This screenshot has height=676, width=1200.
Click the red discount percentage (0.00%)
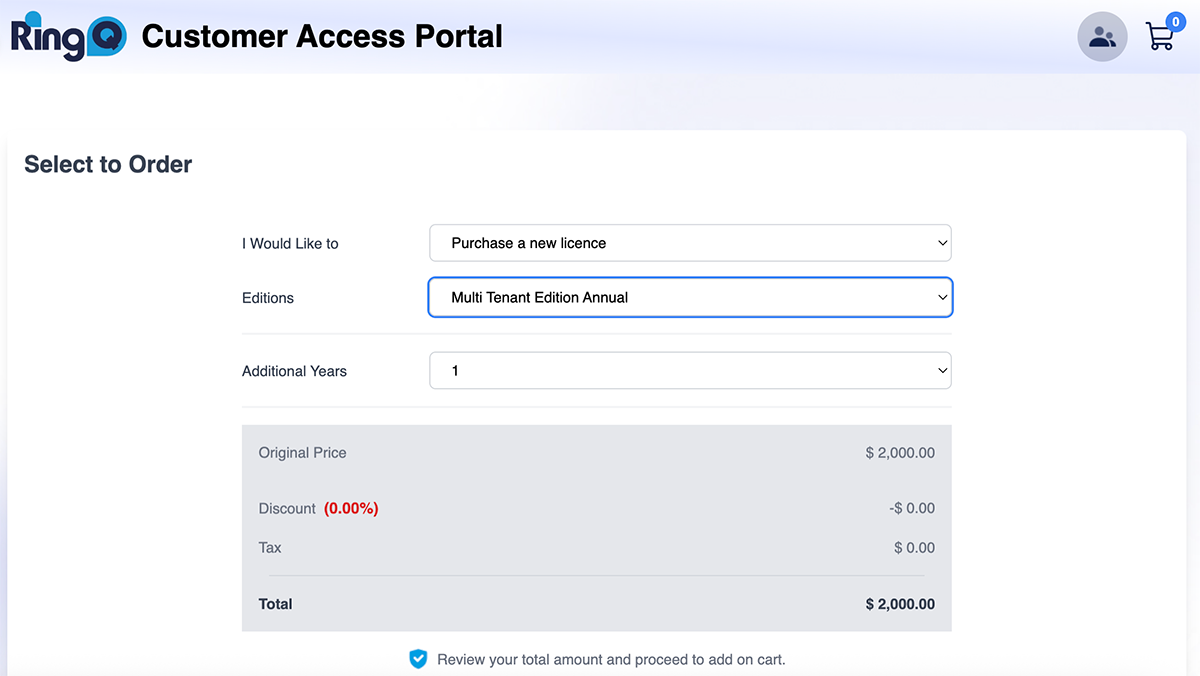click(351, 508)
